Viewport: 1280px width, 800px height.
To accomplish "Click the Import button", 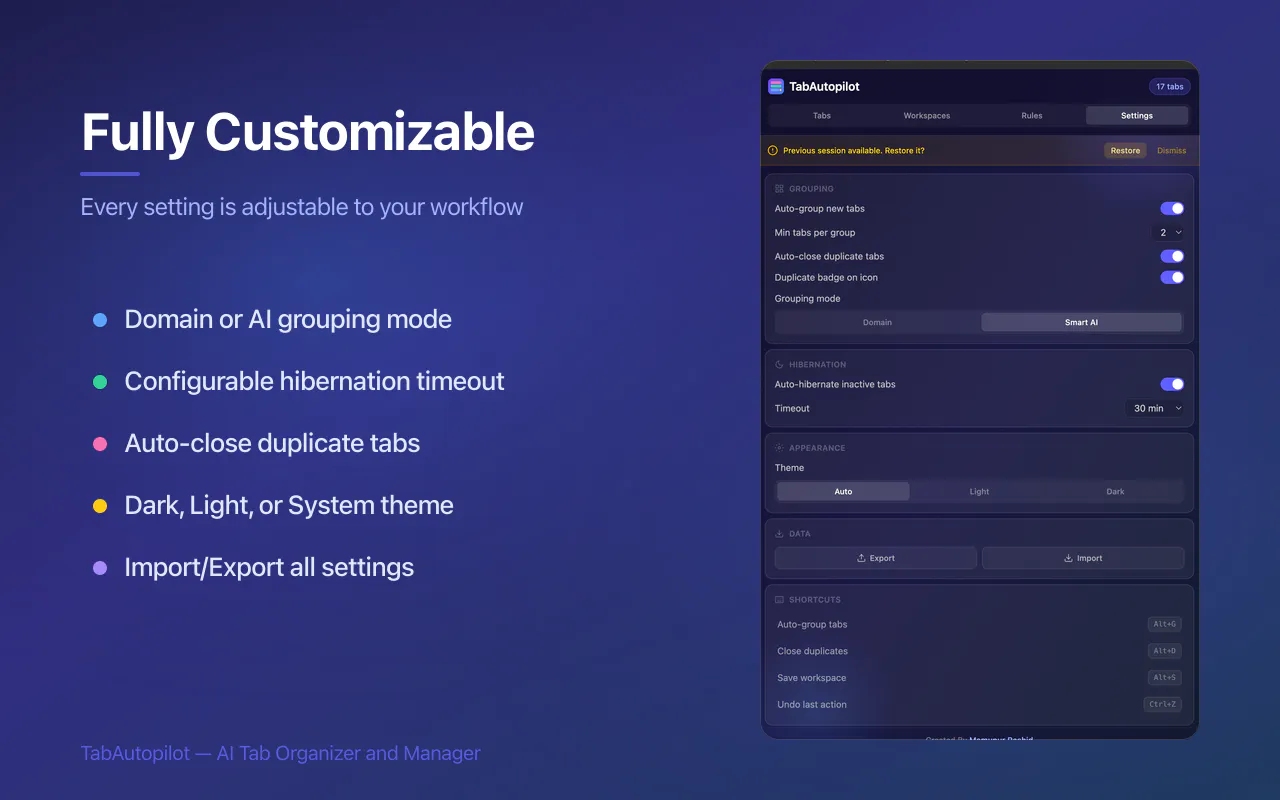I will pyautogui.click(x=1083, y=558).
